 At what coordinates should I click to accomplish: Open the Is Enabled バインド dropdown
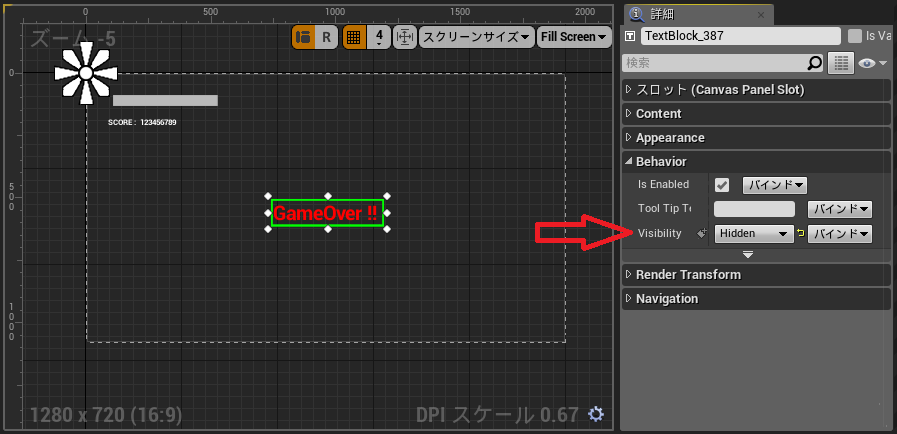point(775,185)
